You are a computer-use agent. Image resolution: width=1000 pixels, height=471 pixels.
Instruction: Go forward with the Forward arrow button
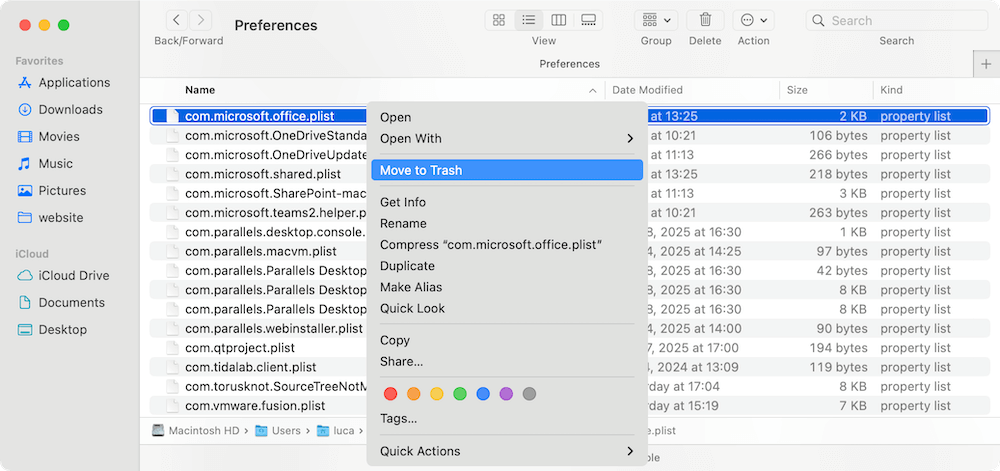pos(201,20)
